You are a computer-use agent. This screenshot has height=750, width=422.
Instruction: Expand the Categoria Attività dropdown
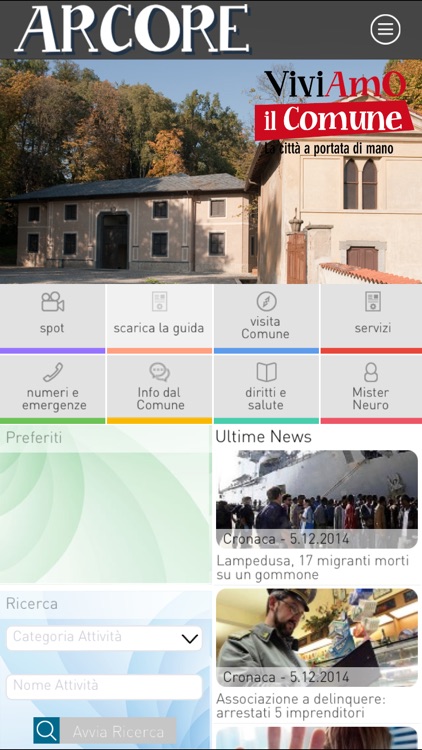(104, 638)
